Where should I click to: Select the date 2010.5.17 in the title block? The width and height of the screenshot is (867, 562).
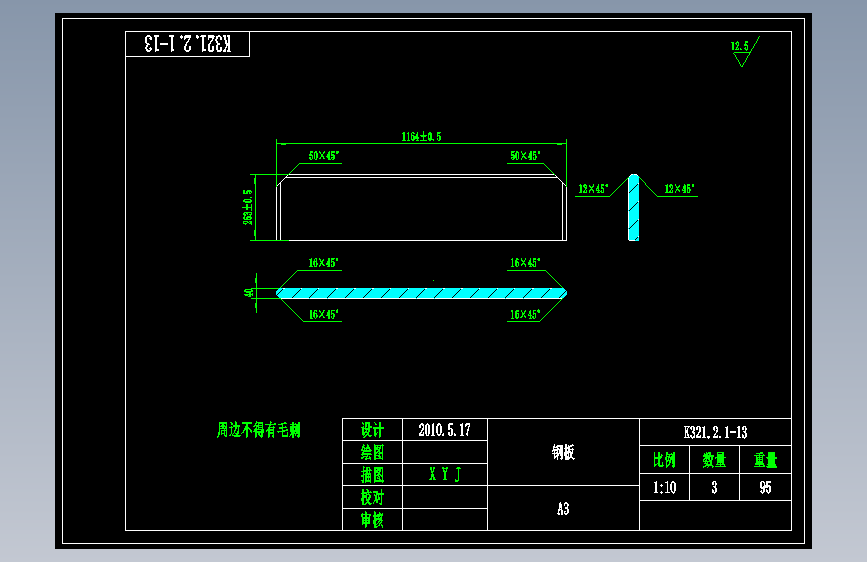pyautogui.click(x=445, y=430)
